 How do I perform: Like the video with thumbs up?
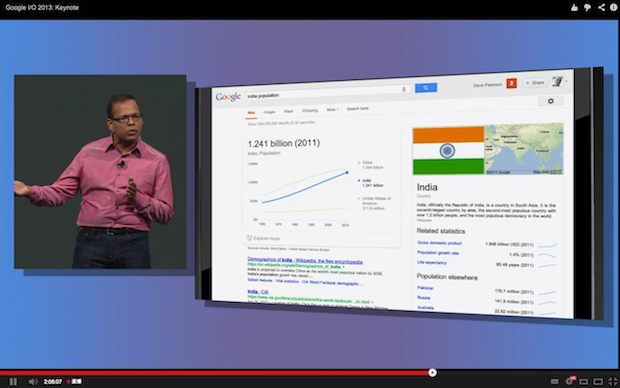tap(574, 7)
